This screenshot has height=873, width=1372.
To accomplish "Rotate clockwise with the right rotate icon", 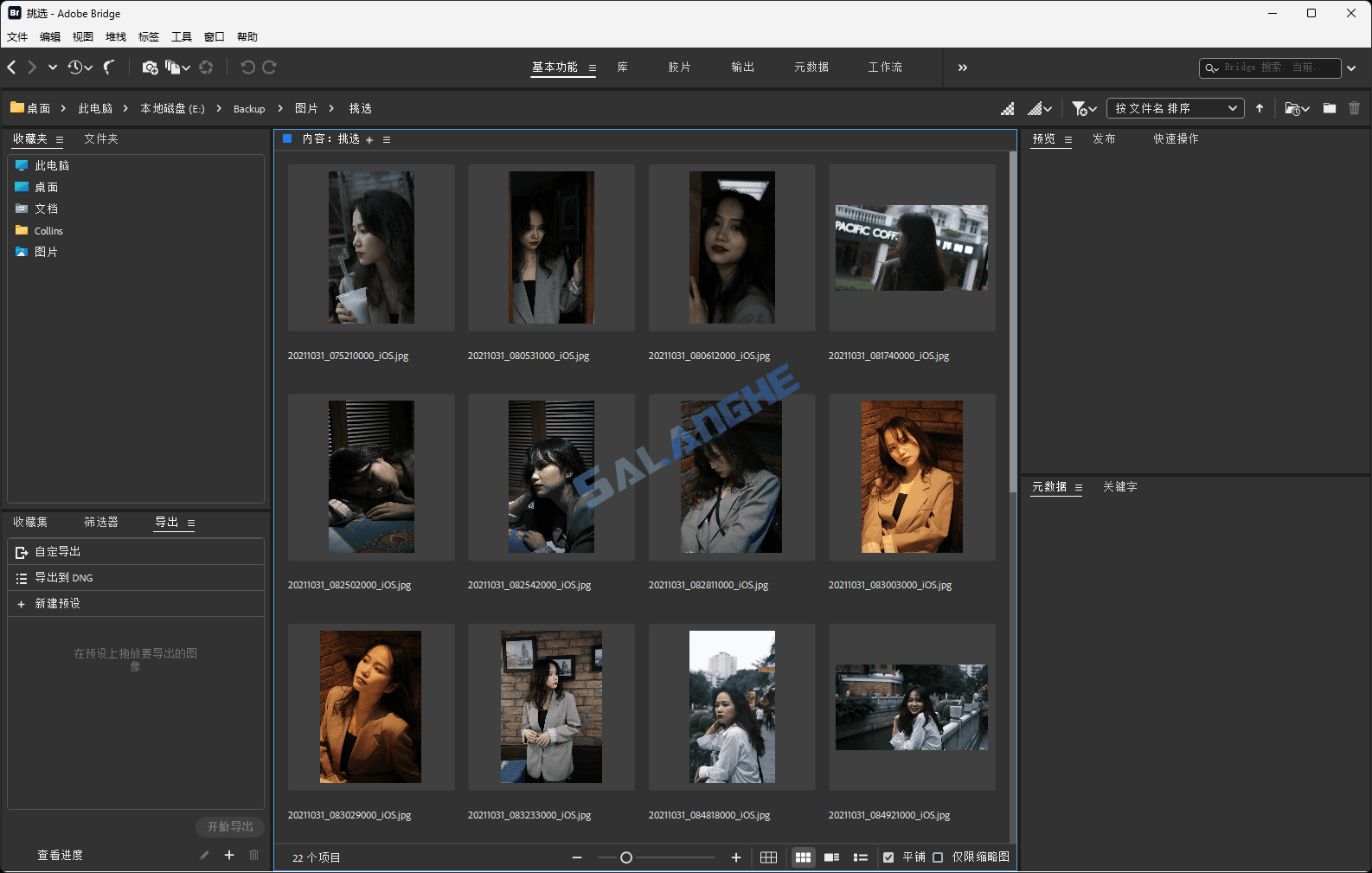I will 270,67.
